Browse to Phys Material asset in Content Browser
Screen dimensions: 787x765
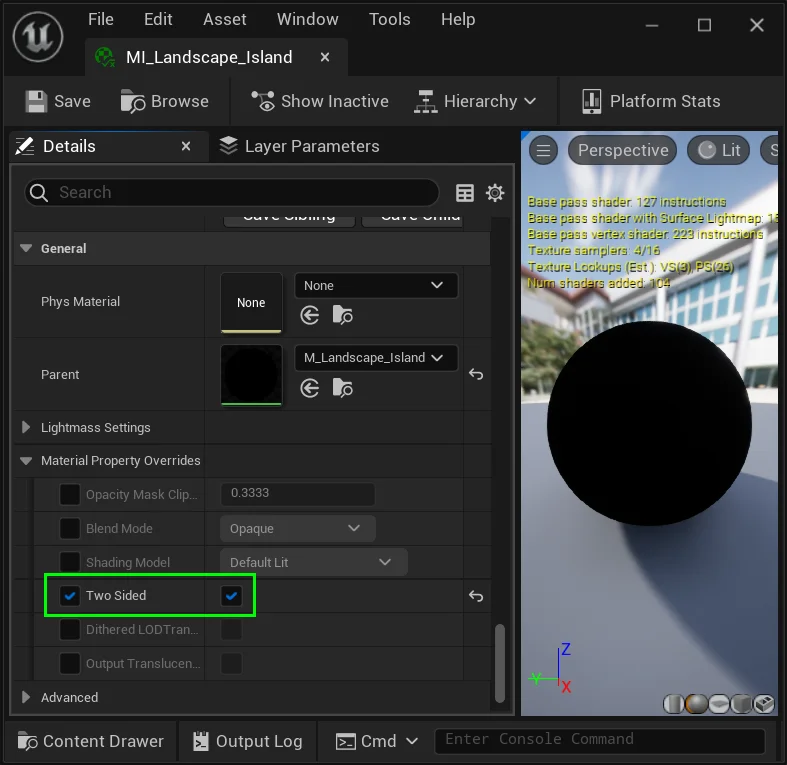[x=342, y=316]
